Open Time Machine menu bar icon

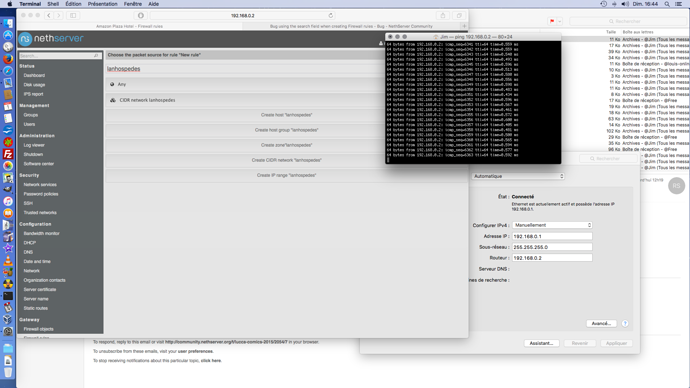pyautogui.click(x=603, y=4)
